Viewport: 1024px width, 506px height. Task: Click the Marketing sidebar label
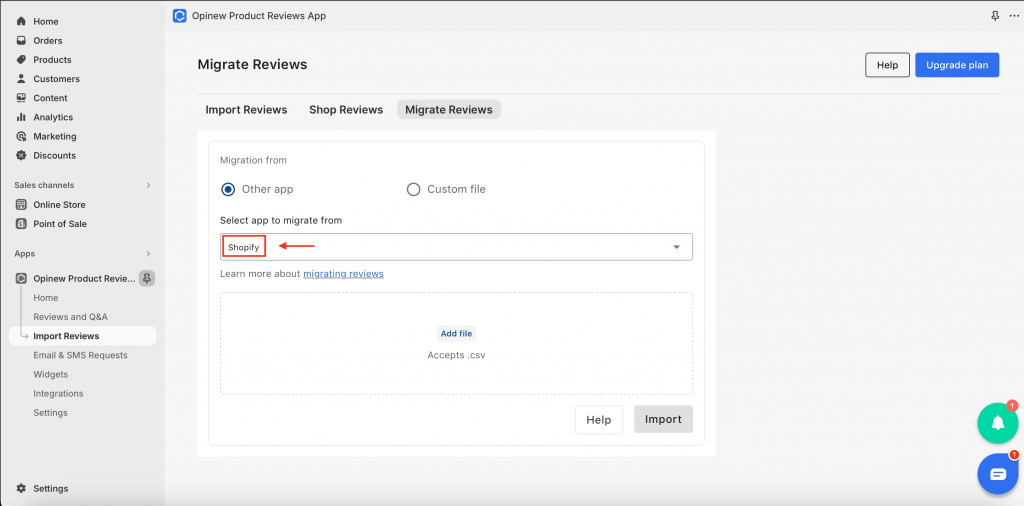click(x=55, y=136)
